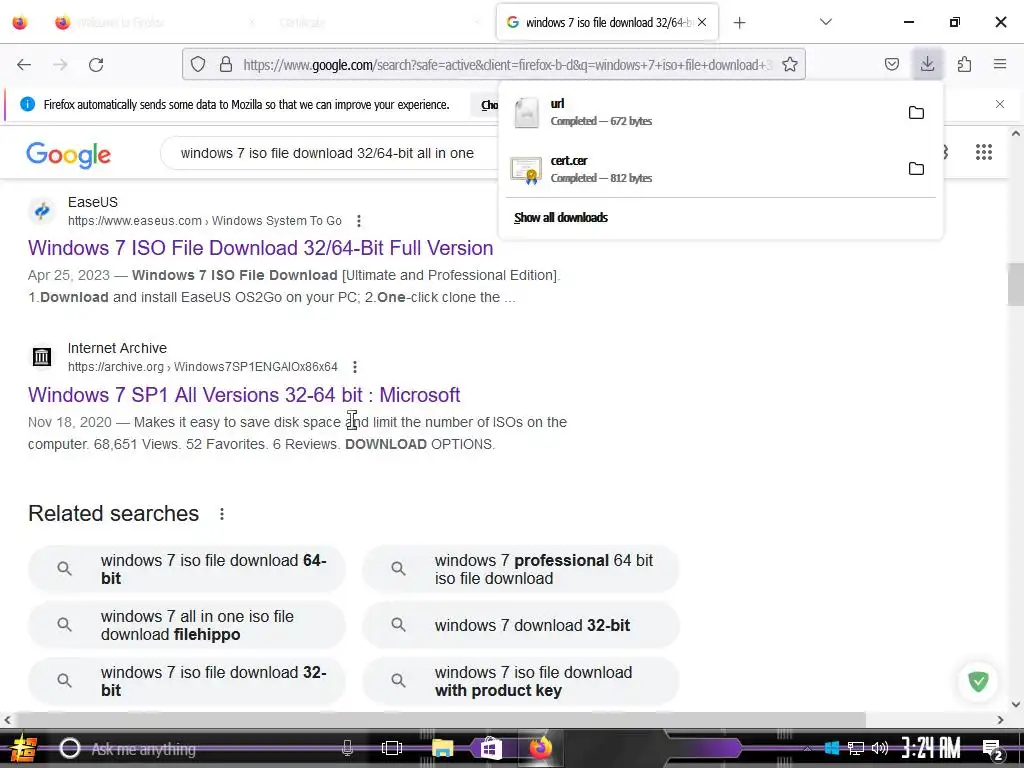This screenshot has width=1024, height=768.
Task: Click Show all downloads
Action: 561,217
